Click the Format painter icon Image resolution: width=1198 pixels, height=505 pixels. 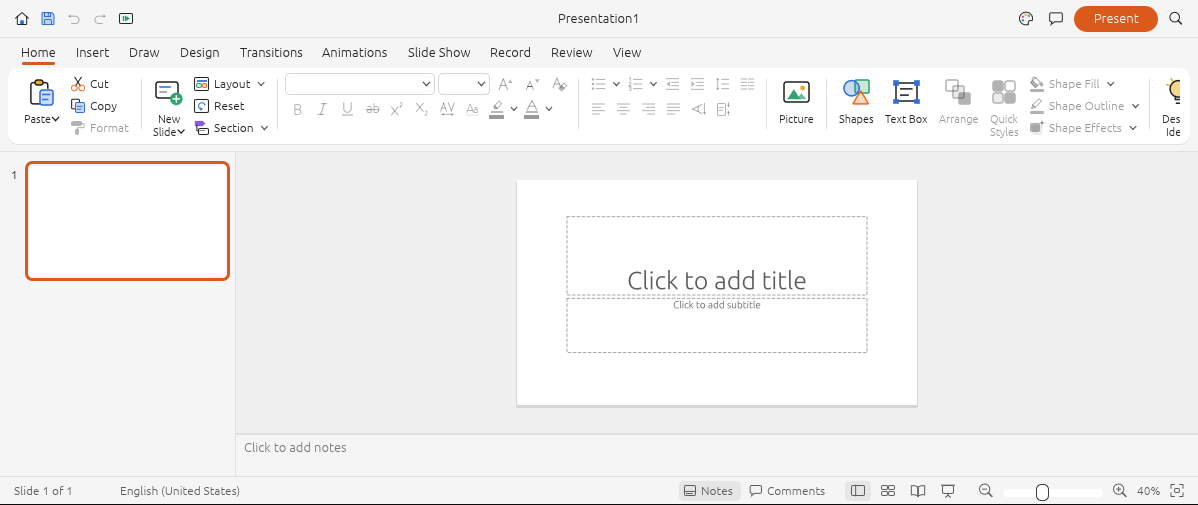coord(78,128)
